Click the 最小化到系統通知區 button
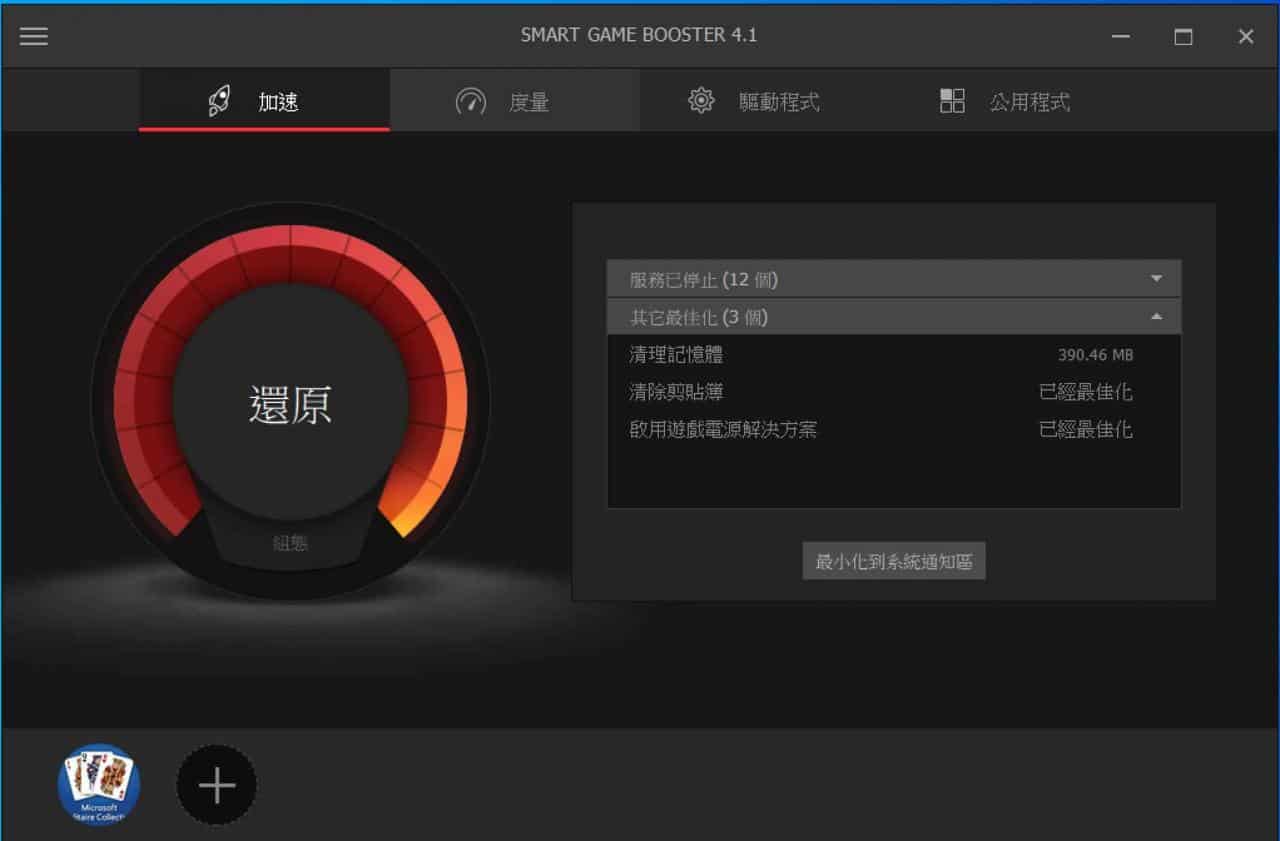 click(x=894, y=562)
